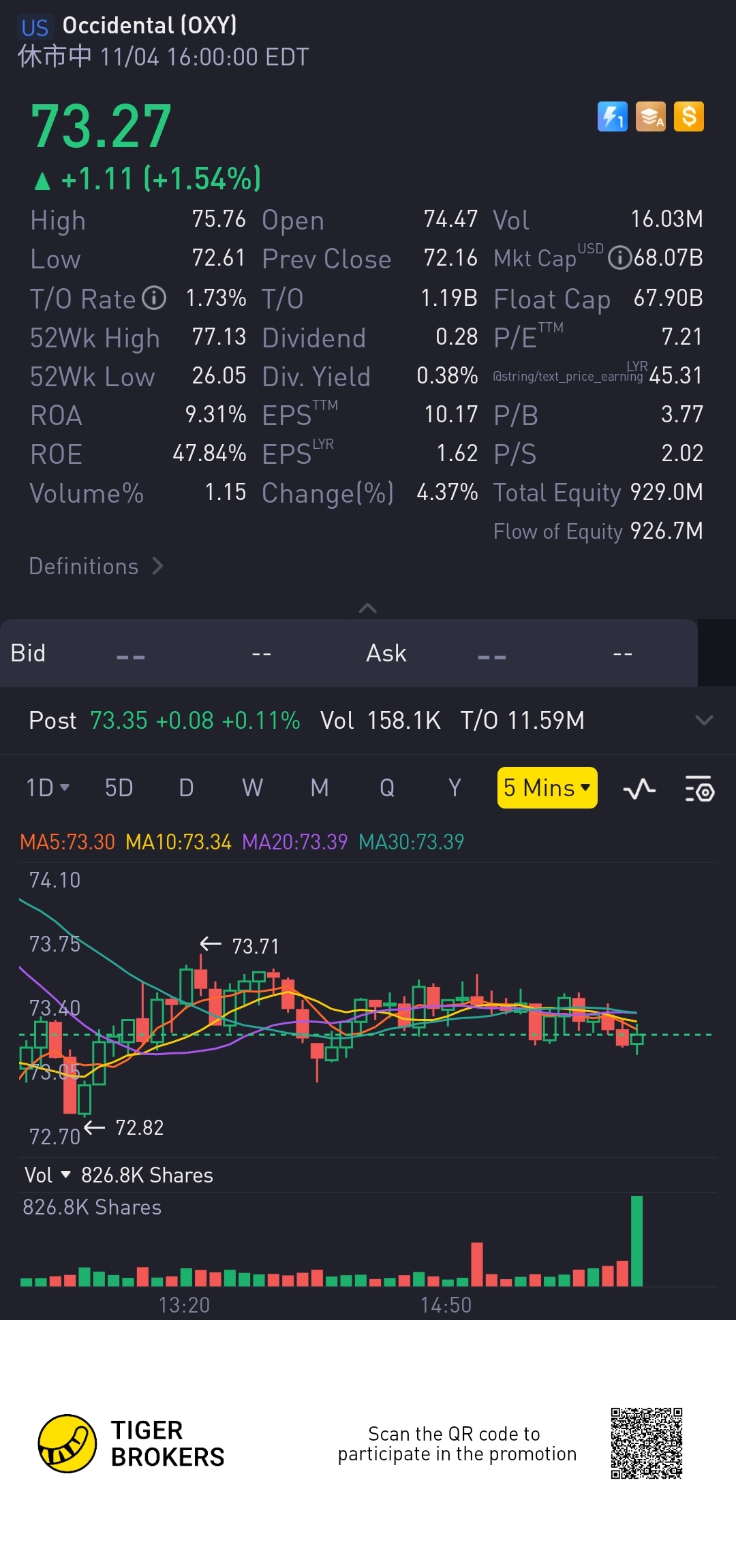The image size is (736, 1568).
Task: Tap the 14:50 time axis label
Action: click(446, 1305)
